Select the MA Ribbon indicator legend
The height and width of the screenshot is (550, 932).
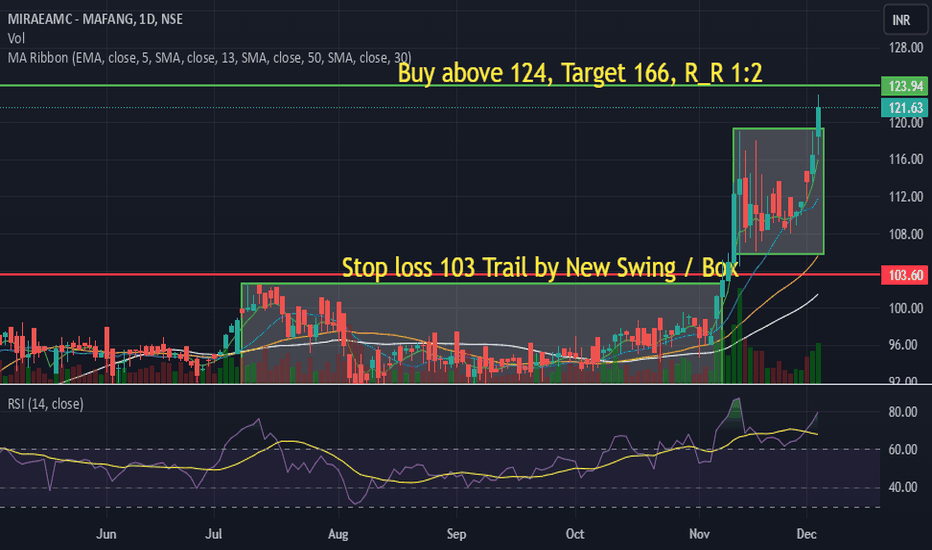(x=209, y=58)
